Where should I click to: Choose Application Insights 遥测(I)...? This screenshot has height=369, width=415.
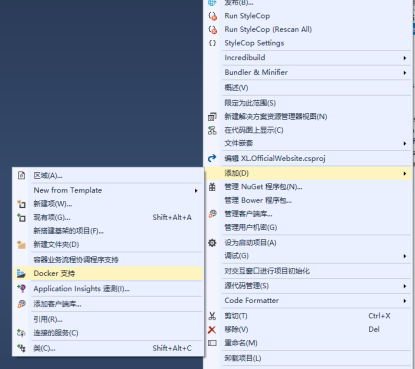[x=81, y=289]
